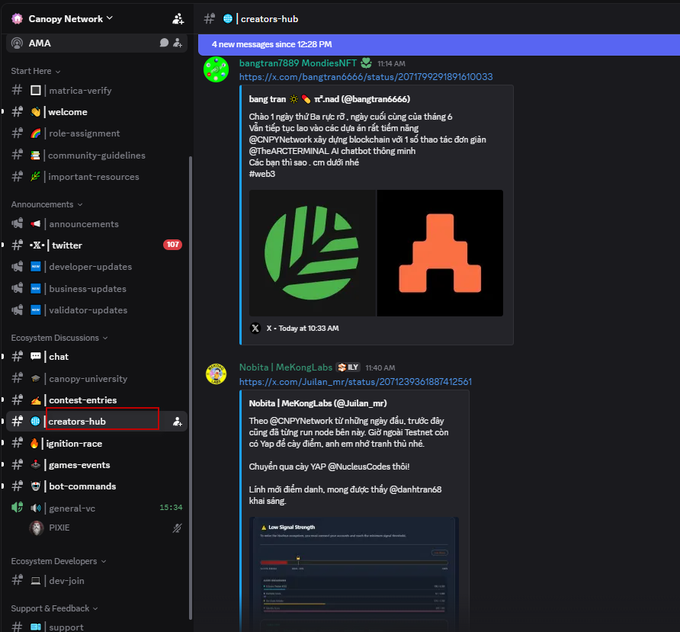Open the AMA stage channel
Screen dimensions: 680x632
[x=96, y=43]
